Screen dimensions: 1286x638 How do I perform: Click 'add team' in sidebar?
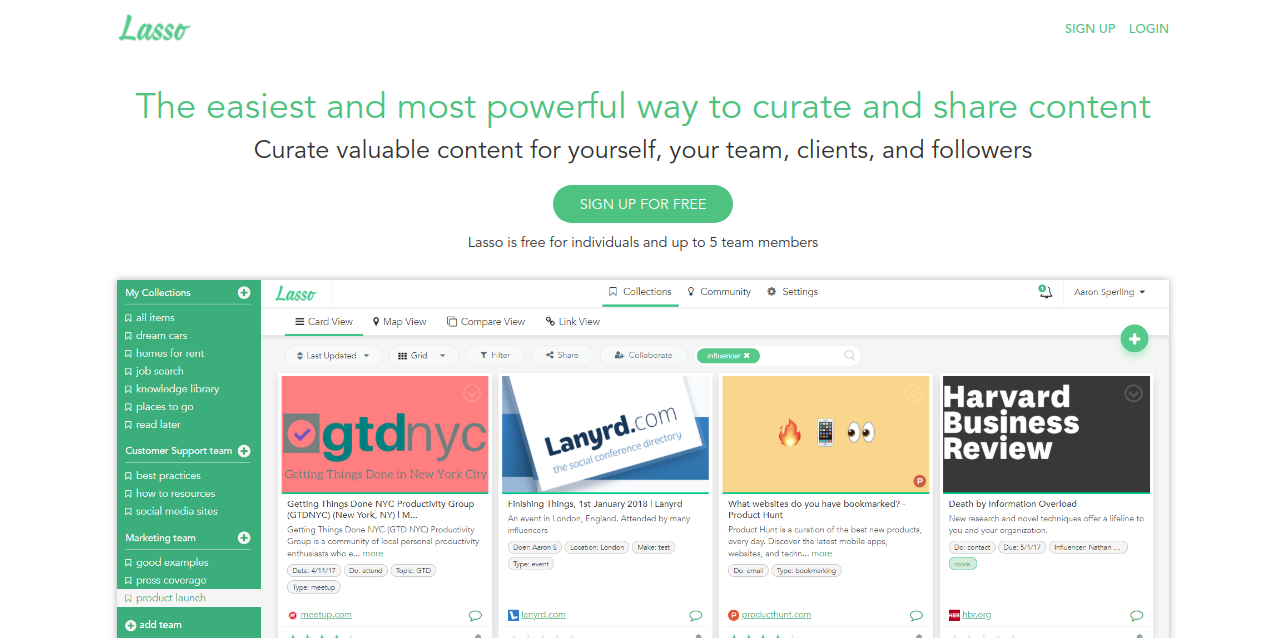click(x=153, y=625)
